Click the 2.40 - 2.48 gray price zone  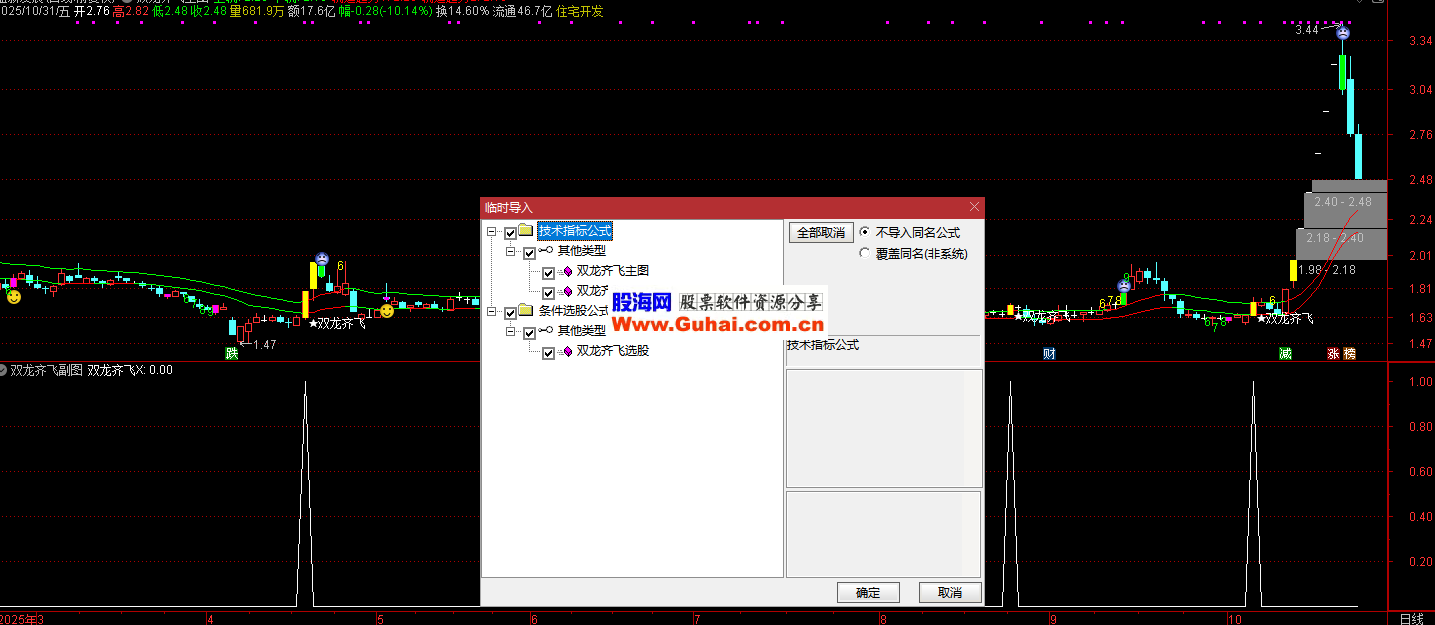click(x=1342, y=202)
